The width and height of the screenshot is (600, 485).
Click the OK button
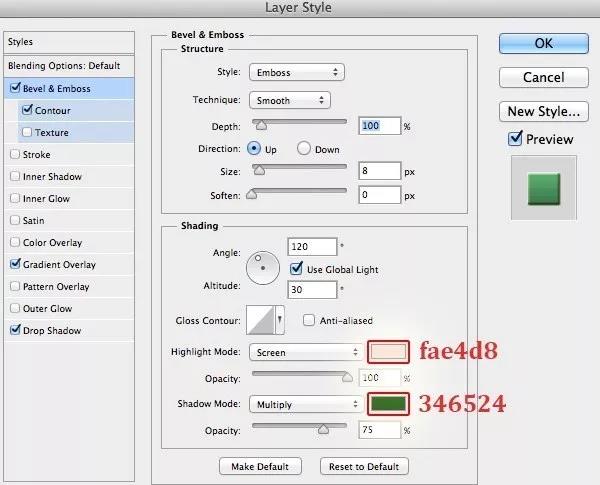544,43
